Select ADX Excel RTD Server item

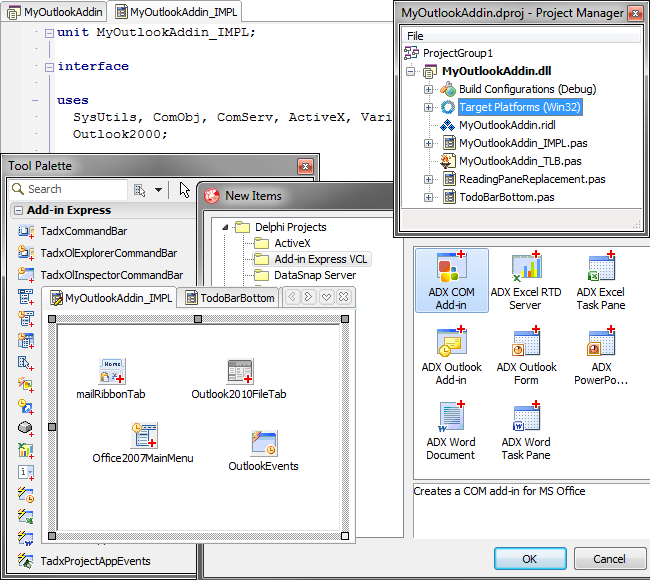526,280
